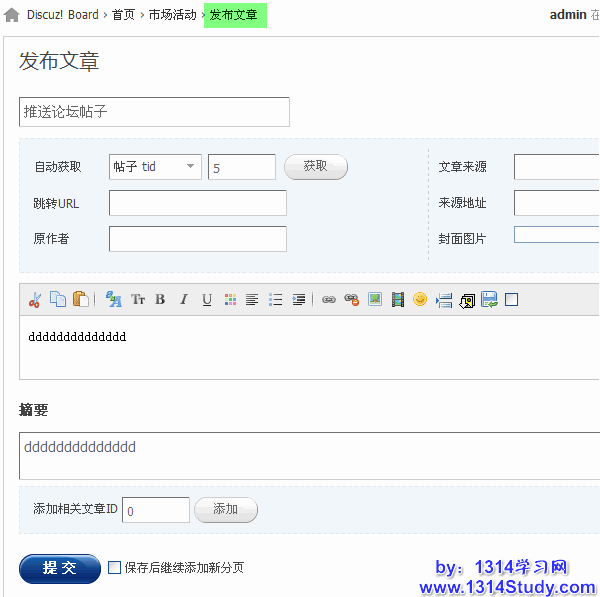Viewport: 600px width, 597px height.
Task: Open 市场活动 breadcrumb link
Action: (x=172, y=15)
